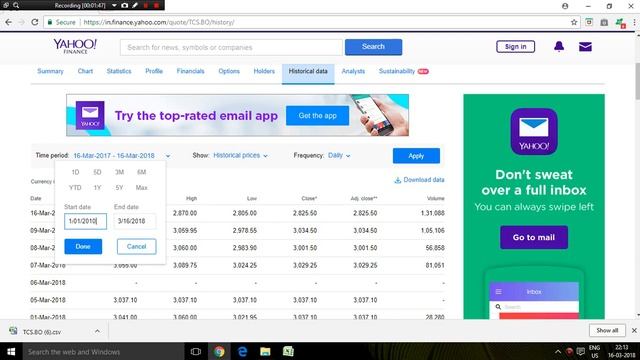
Task: Open the Profile tab
Action: click(x=154, y=71)
